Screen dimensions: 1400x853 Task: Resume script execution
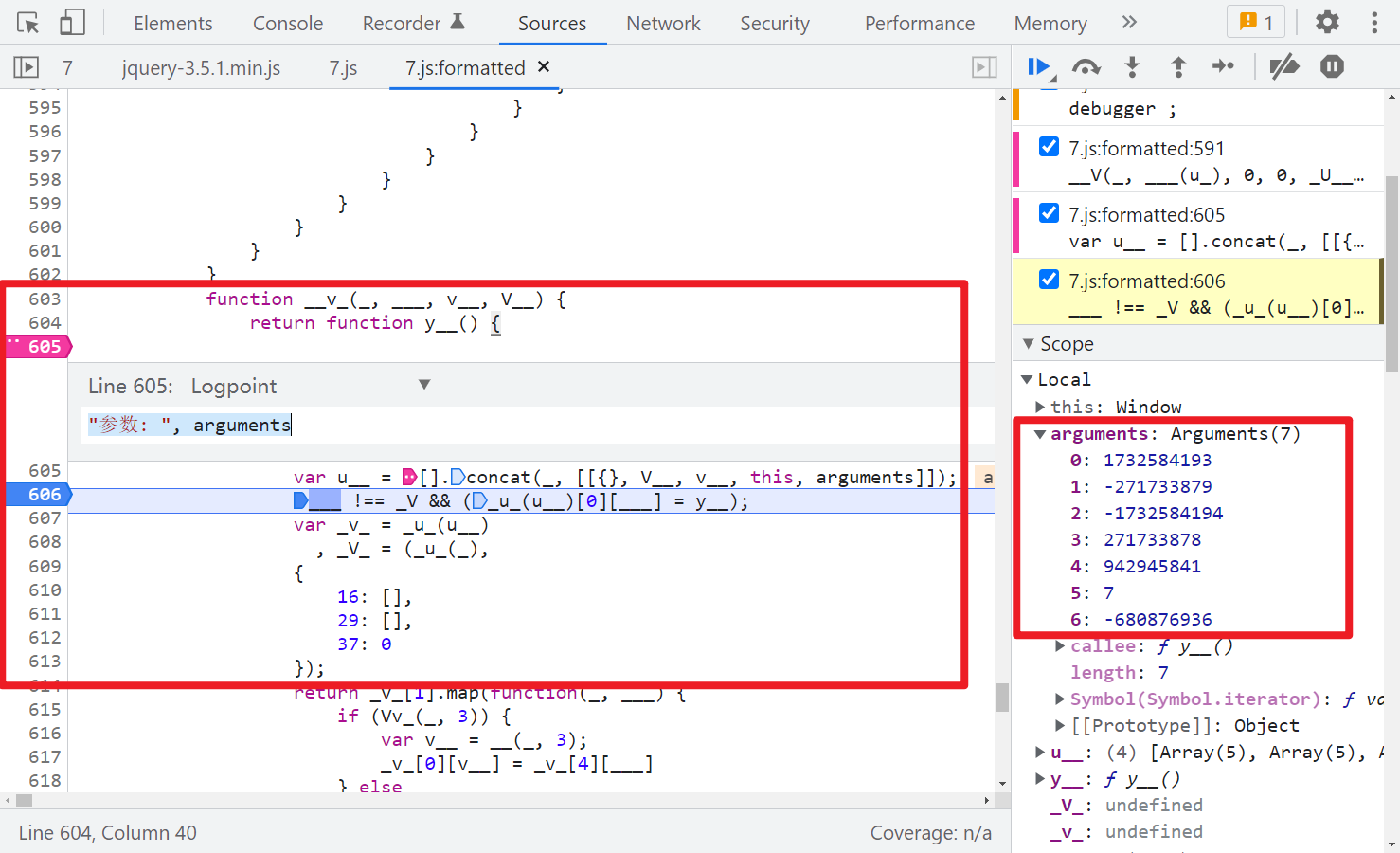[1039, 66]
